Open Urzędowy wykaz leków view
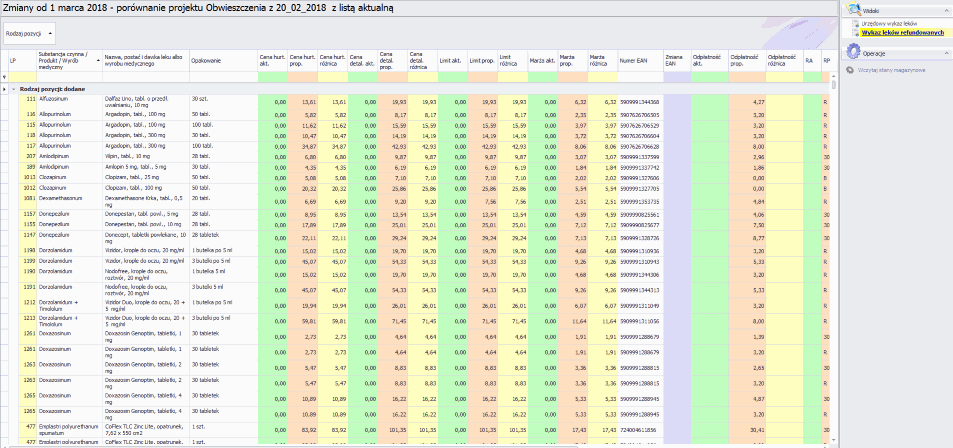The image size is (953, 448). point(888,22)
